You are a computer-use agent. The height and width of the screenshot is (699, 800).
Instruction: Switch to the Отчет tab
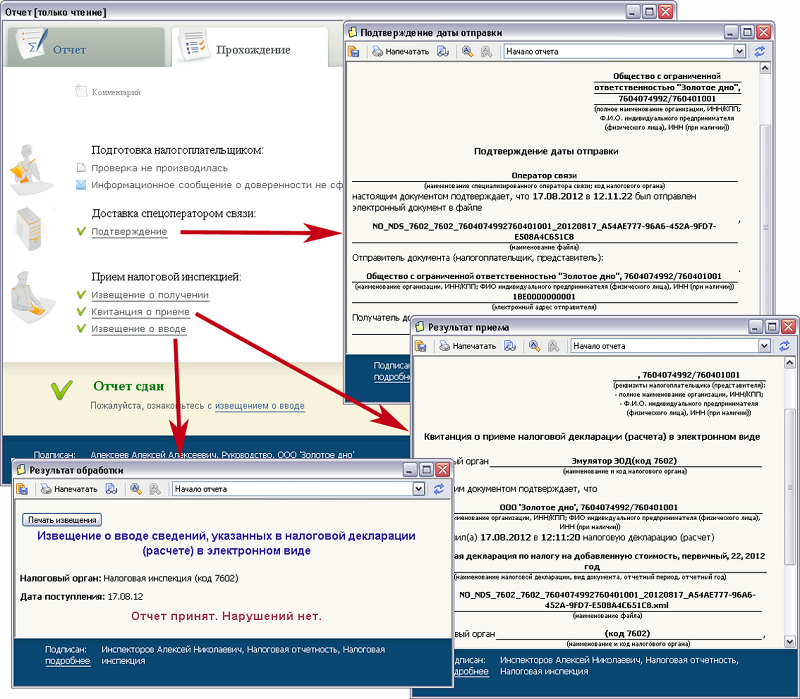pos(85,48)
